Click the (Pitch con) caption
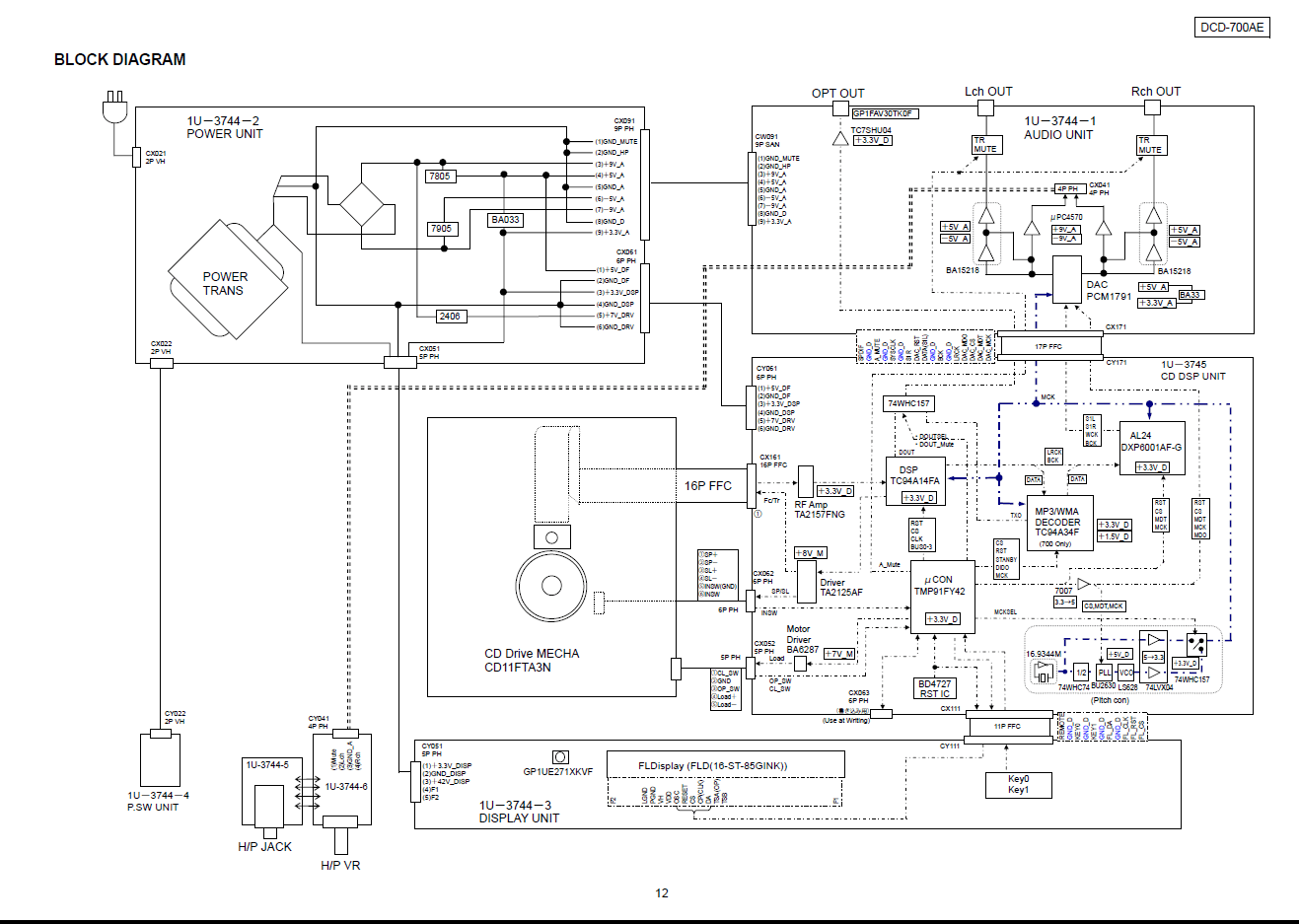 click(1110, 700)
